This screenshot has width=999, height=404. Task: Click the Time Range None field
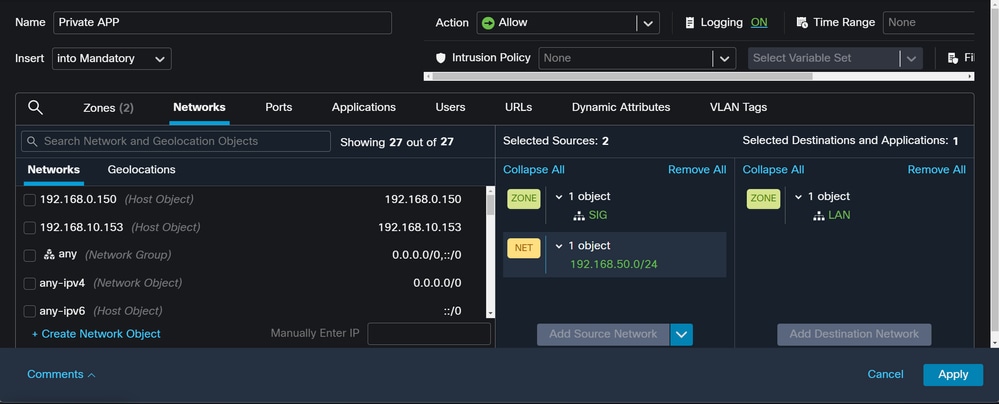click(x=930, y=23)
